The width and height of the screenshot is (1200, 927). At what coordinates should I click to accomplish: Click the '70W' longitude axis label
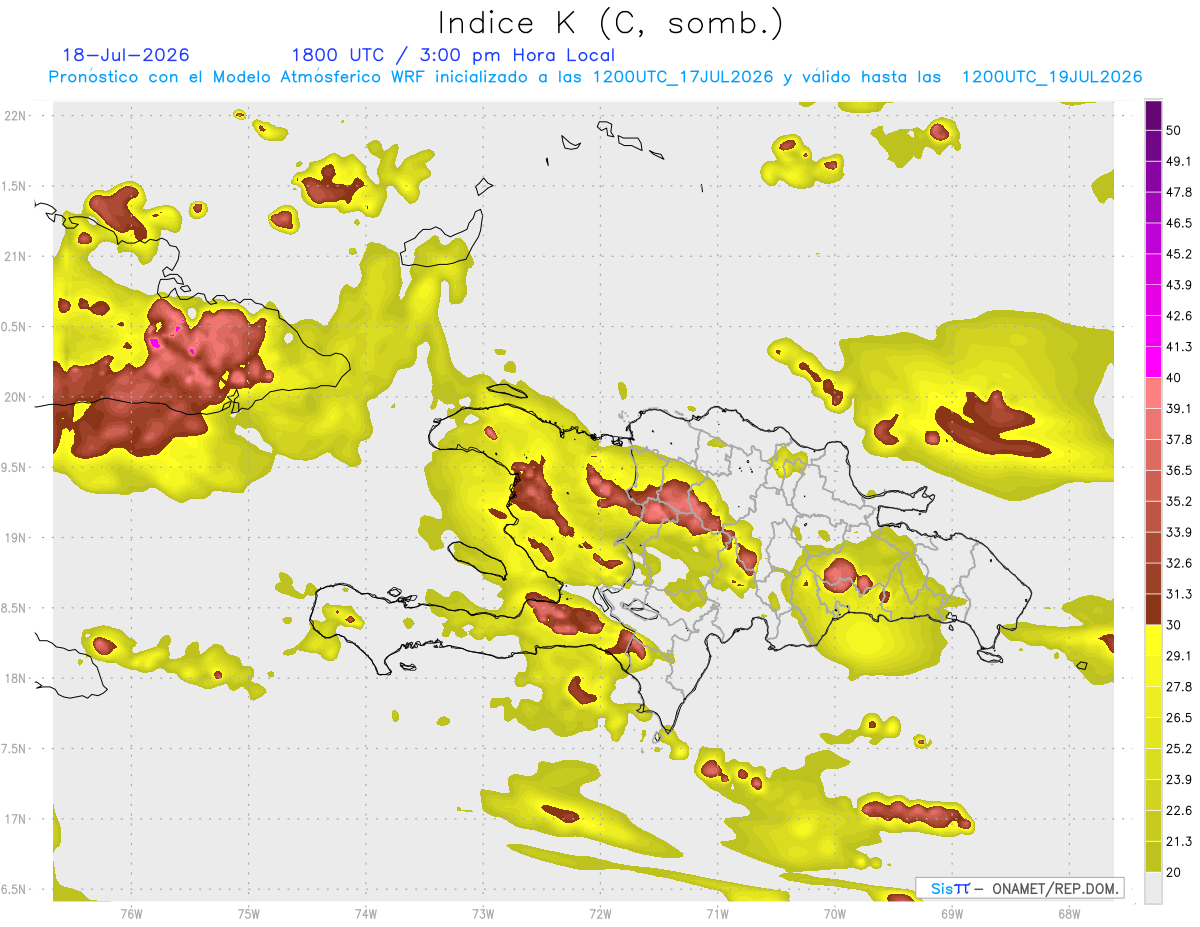(x=835, y=914)
